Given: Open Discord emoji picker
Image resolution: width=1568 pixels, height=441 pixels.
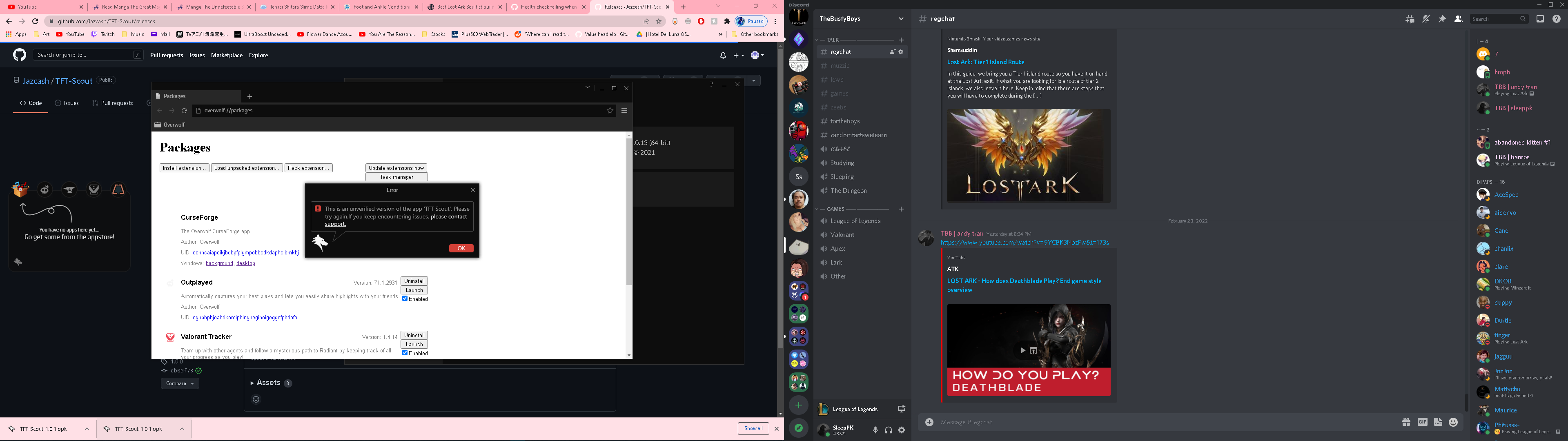Looking at the screenshot, I should 1453,422.
